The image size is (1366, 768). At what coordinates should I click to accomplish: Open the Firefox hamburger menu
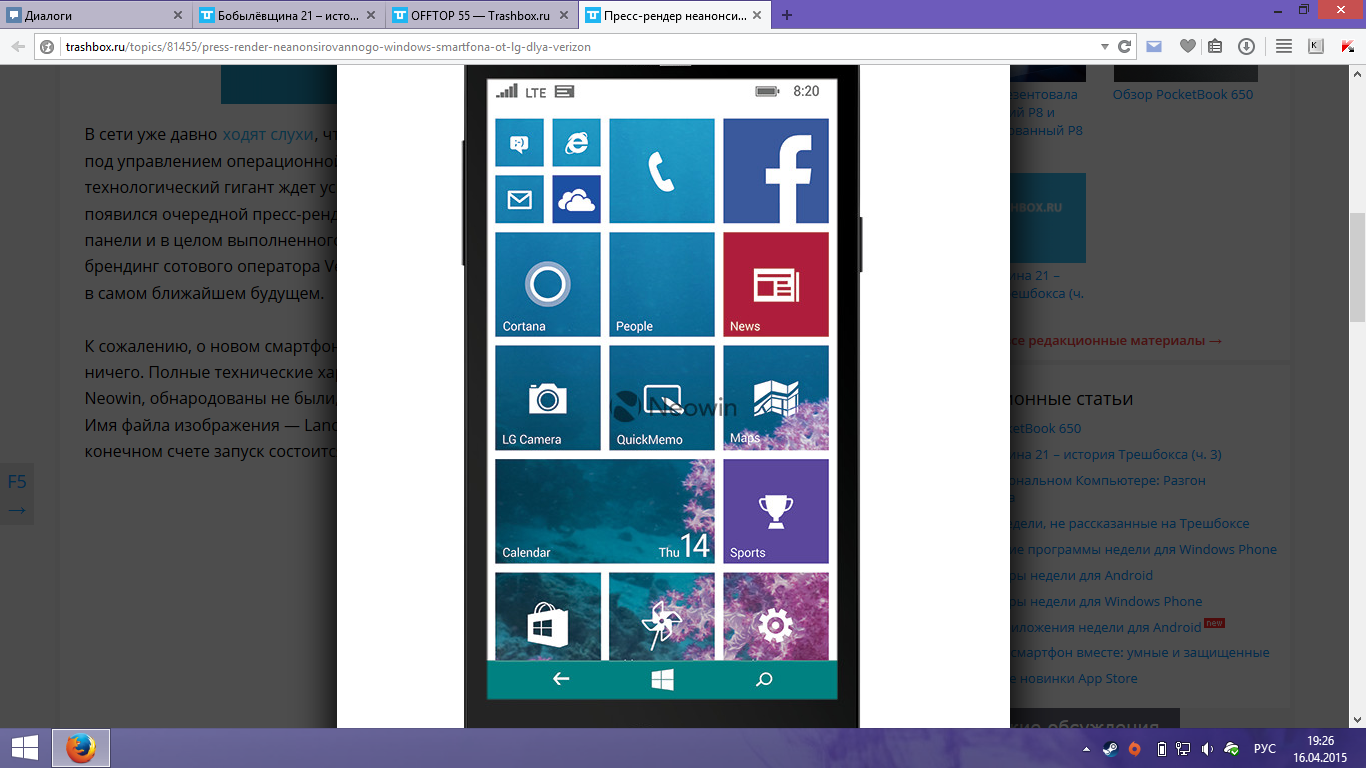(x=1284, y=46)
